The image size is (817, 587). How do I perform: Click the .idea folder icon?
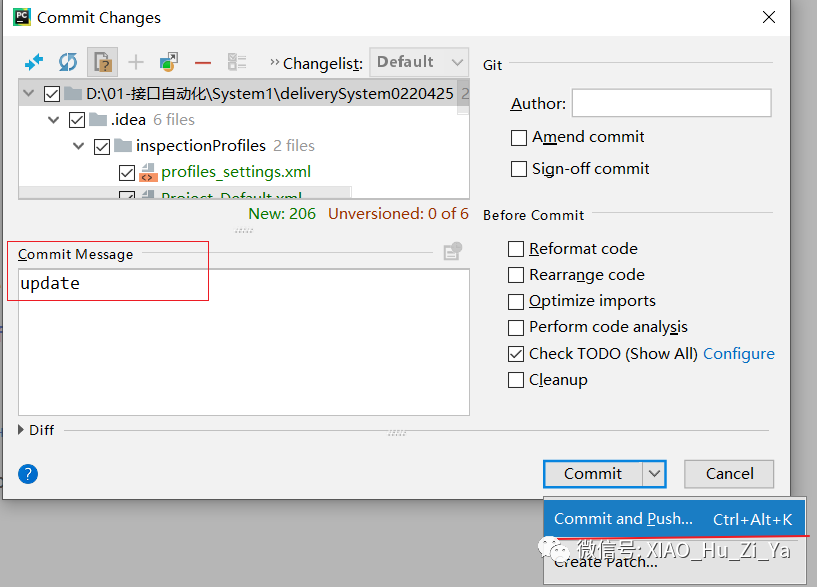[98, 120]
